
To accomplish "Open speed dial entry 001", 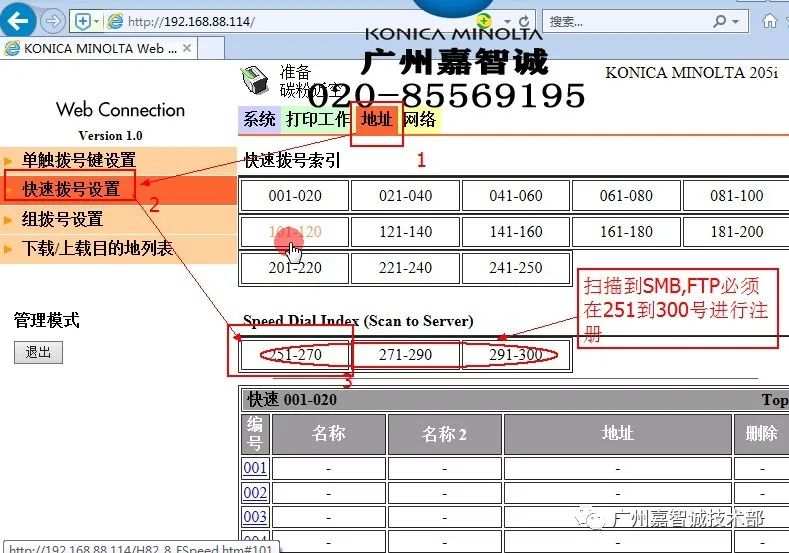I will point(255,468).
